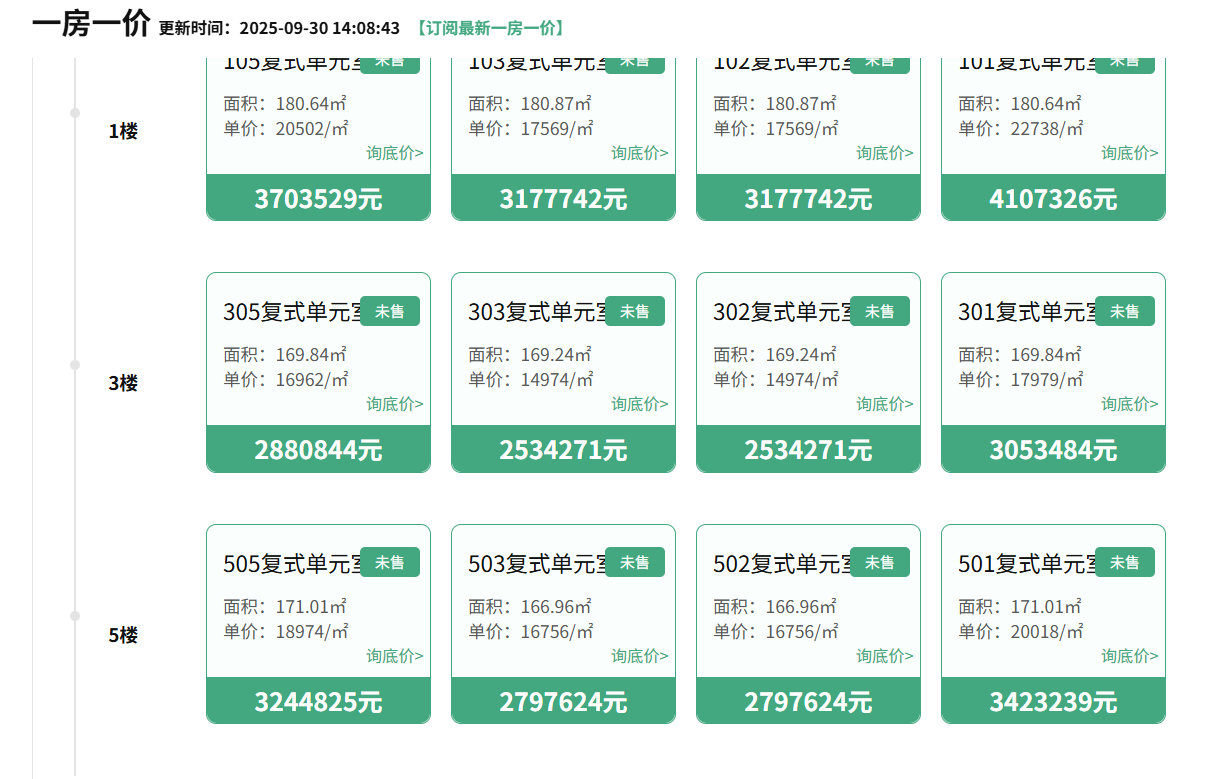Click the 2880844元 price bar
The height and width of the screenshot is (779, 1205).
click(x=318, y=449)
